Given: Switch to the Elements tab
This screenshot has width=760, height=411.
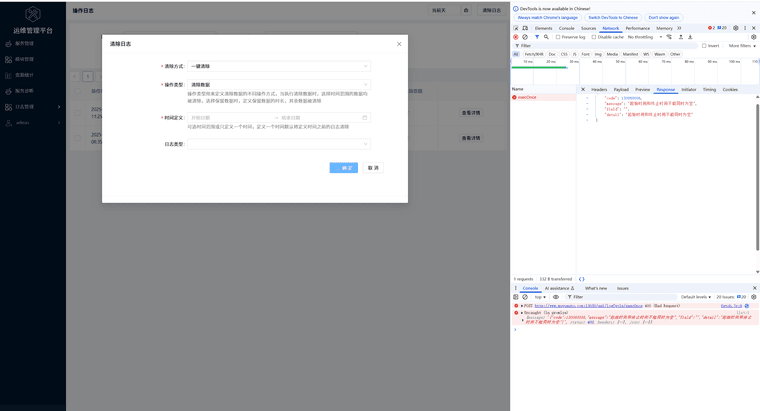Looking at the screenshot, I should point(543,28).
